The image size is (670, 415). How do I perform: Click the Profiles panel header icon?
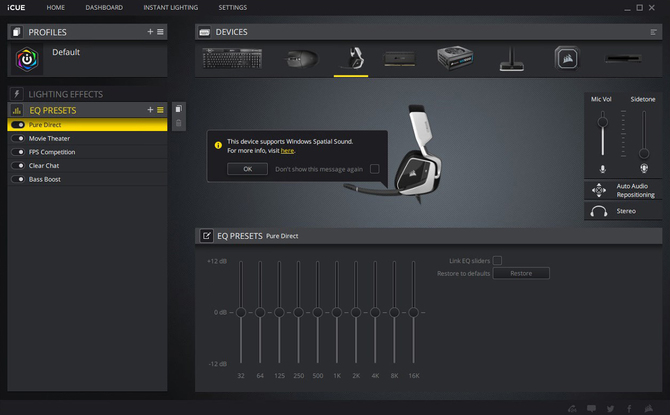[17, 32]
